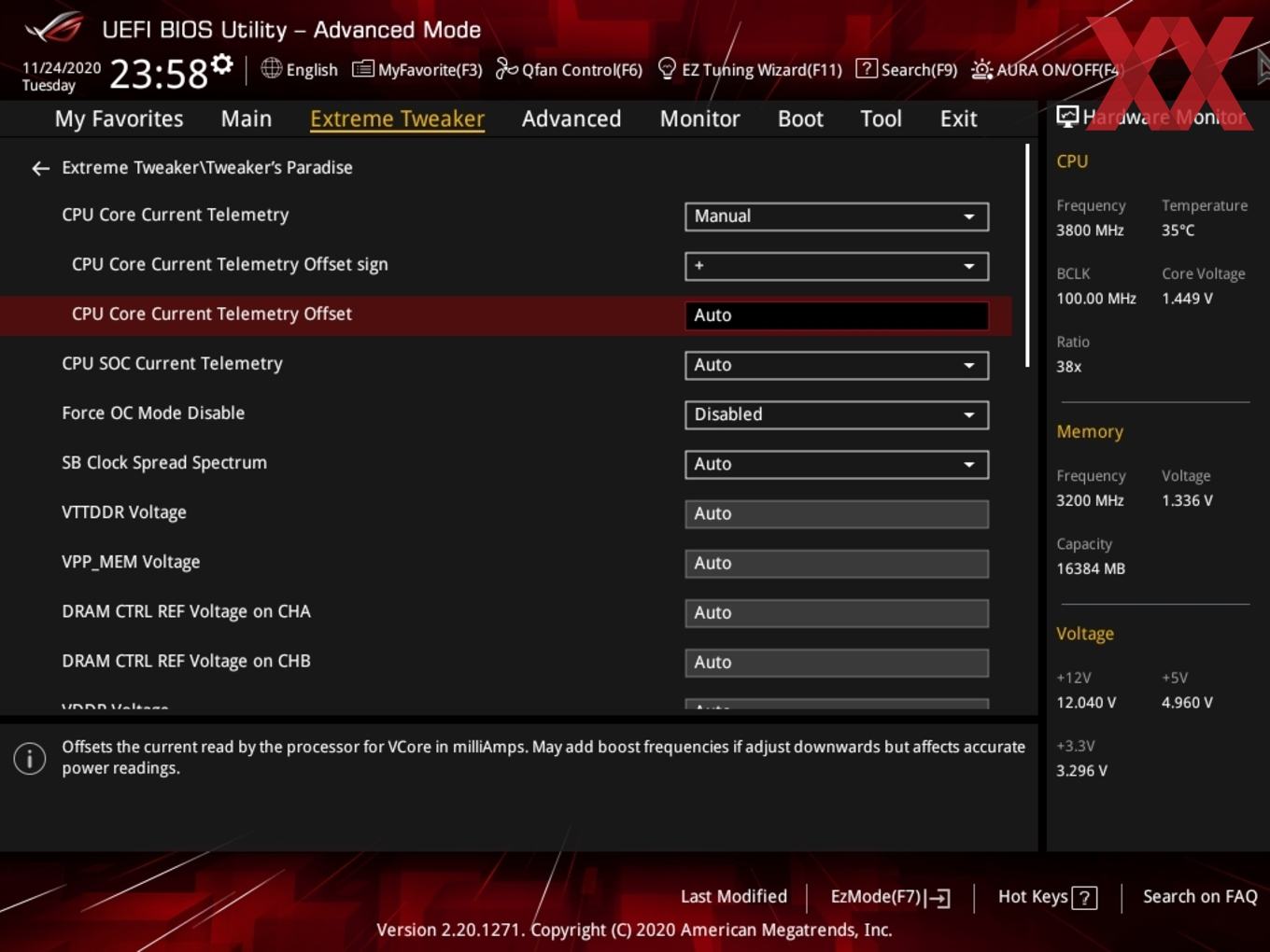Launch EZ Tuning Wizard(F11) bulb icon
The width and height of the screenshot is (1270, 952).
tap(667, 68)
